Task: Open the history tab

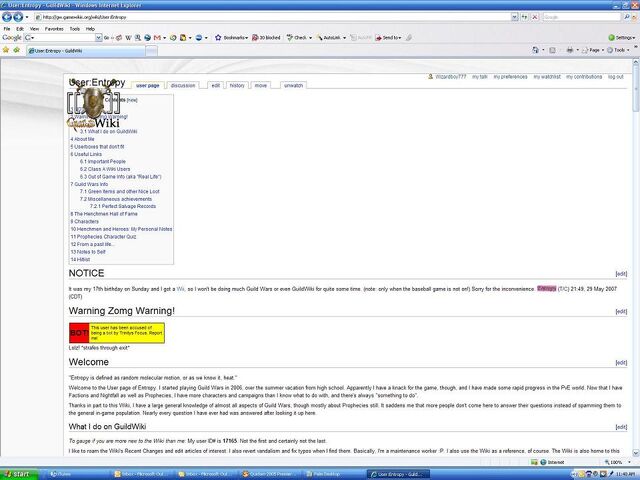Action: click(x=237, y=86)
